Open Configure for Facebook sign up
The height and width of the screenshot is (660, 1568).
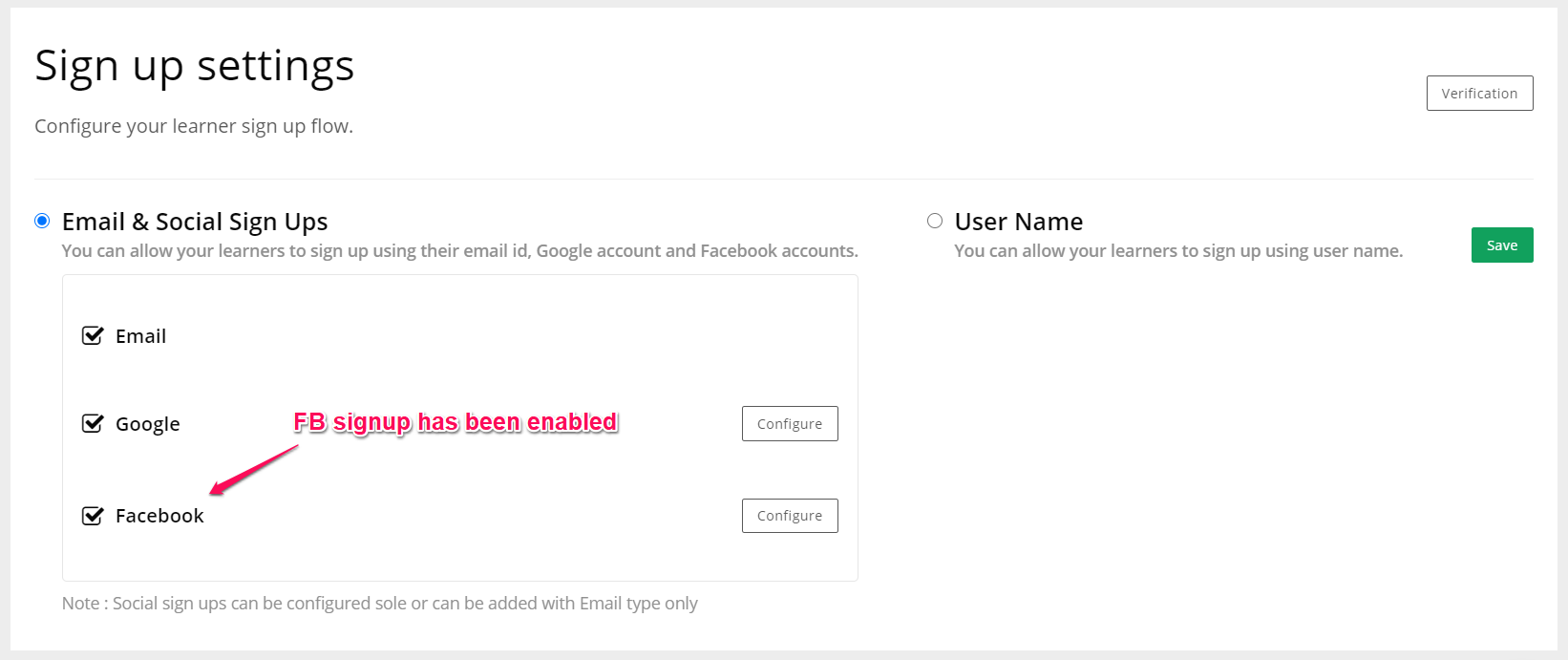pyautogui.click(x=790, y=516)
